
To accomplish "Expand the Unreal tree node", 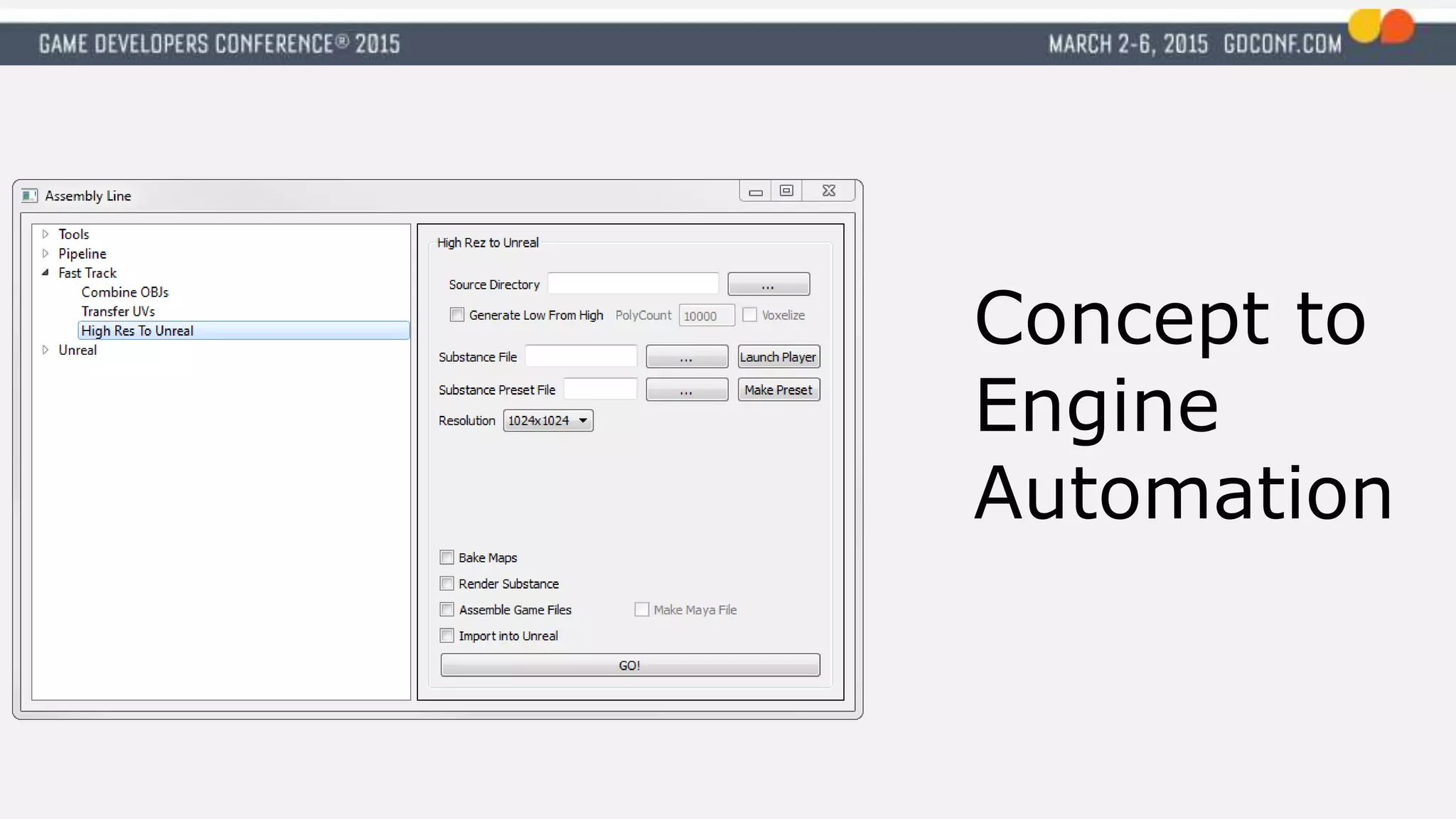I will [x=45, y=350].
